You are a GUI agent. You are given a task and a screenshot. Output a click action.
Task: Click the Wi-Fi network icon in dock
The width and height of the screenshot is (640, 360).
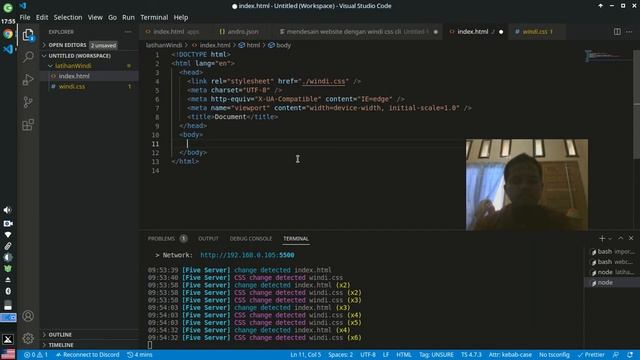click(x=8, y=235)
